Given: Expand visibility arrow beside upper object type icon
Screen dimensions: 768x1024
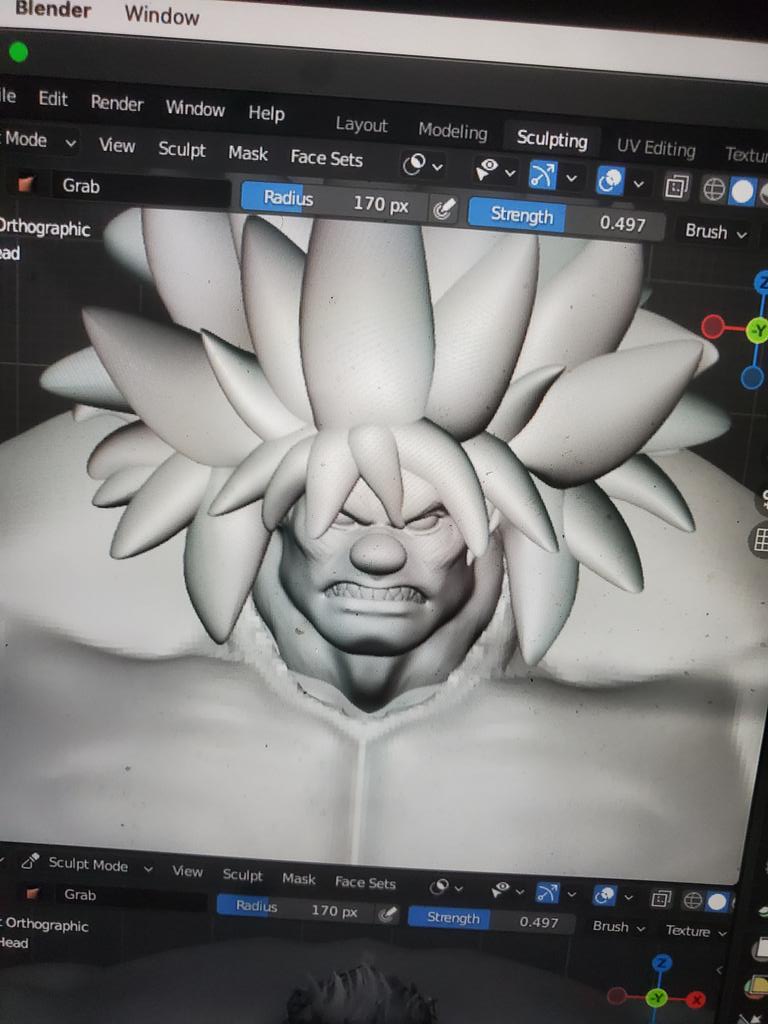Looking at the screenshot, I should click(438, 167).
